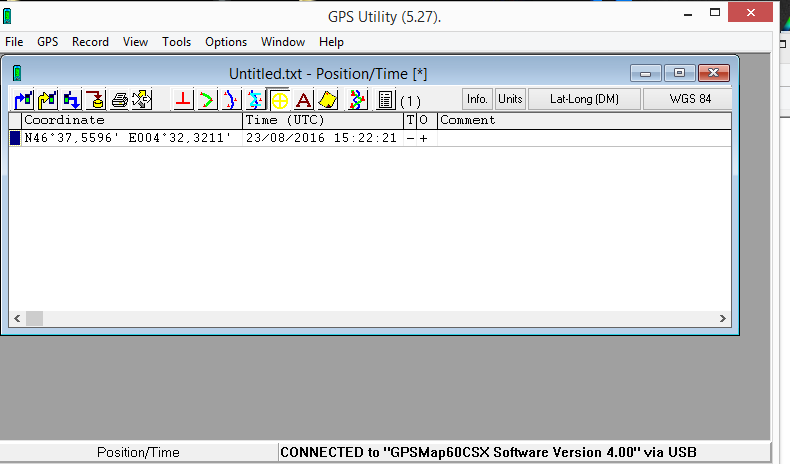Click the yellow note tag icon

[327, 100]
